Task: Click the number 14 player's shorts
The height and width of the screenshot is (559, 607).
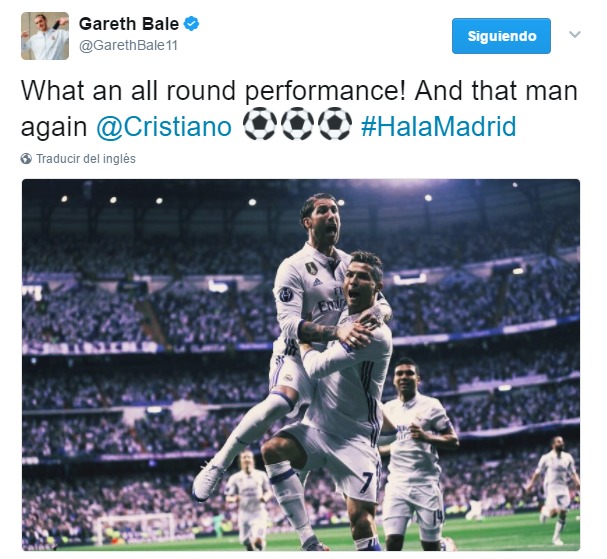Action: [413, 507]
